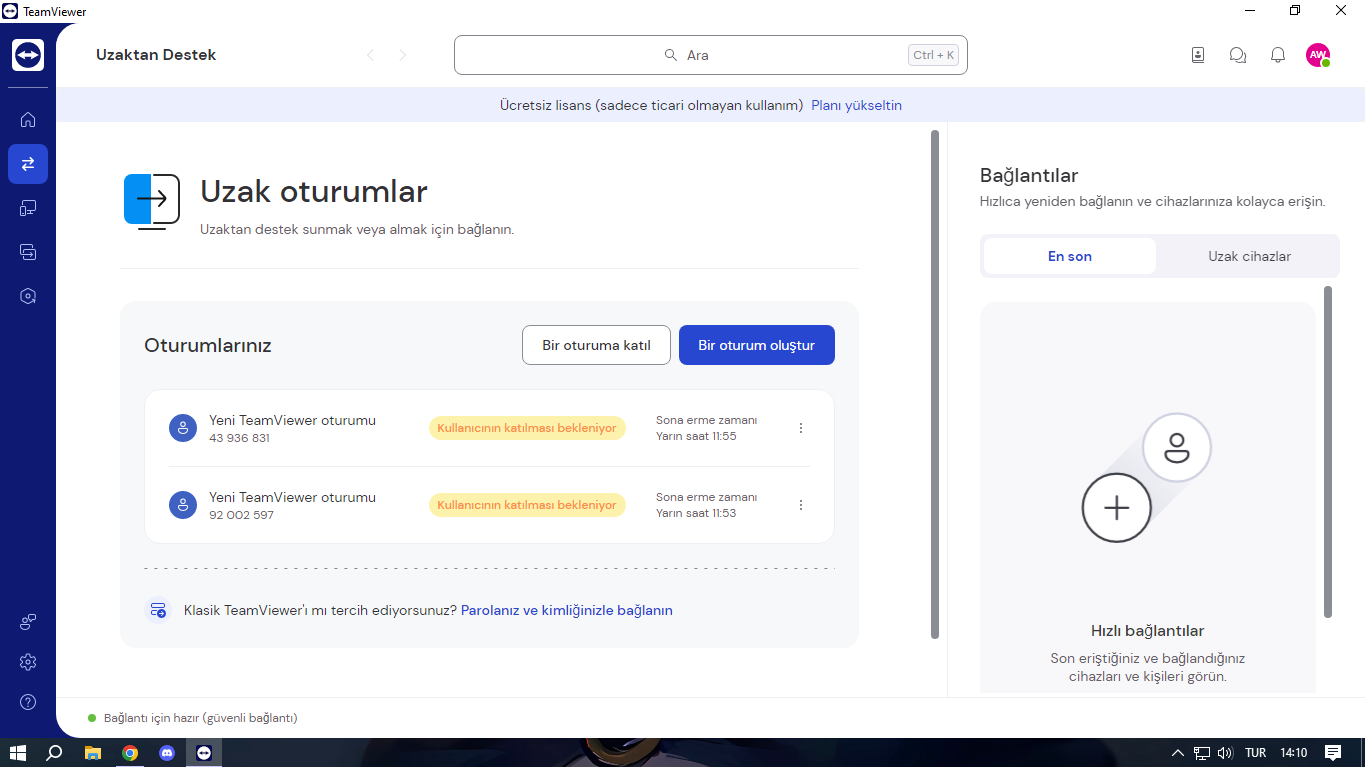The width and height of the screenshot is (1365, 767).
Task: Open the Windows notification center icon
Action: (1333, 753)
